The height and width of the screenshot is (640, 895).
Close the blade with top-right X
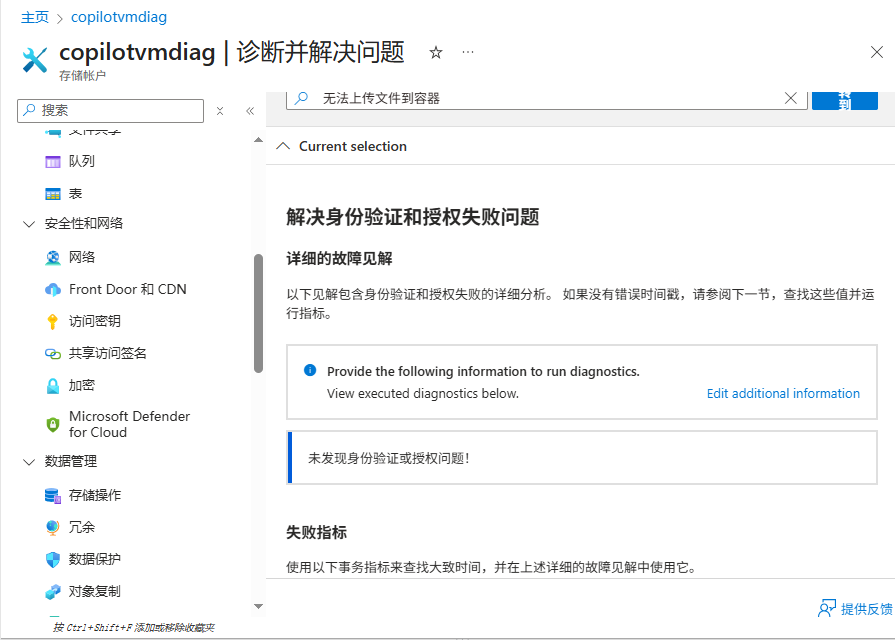[877, 53]
